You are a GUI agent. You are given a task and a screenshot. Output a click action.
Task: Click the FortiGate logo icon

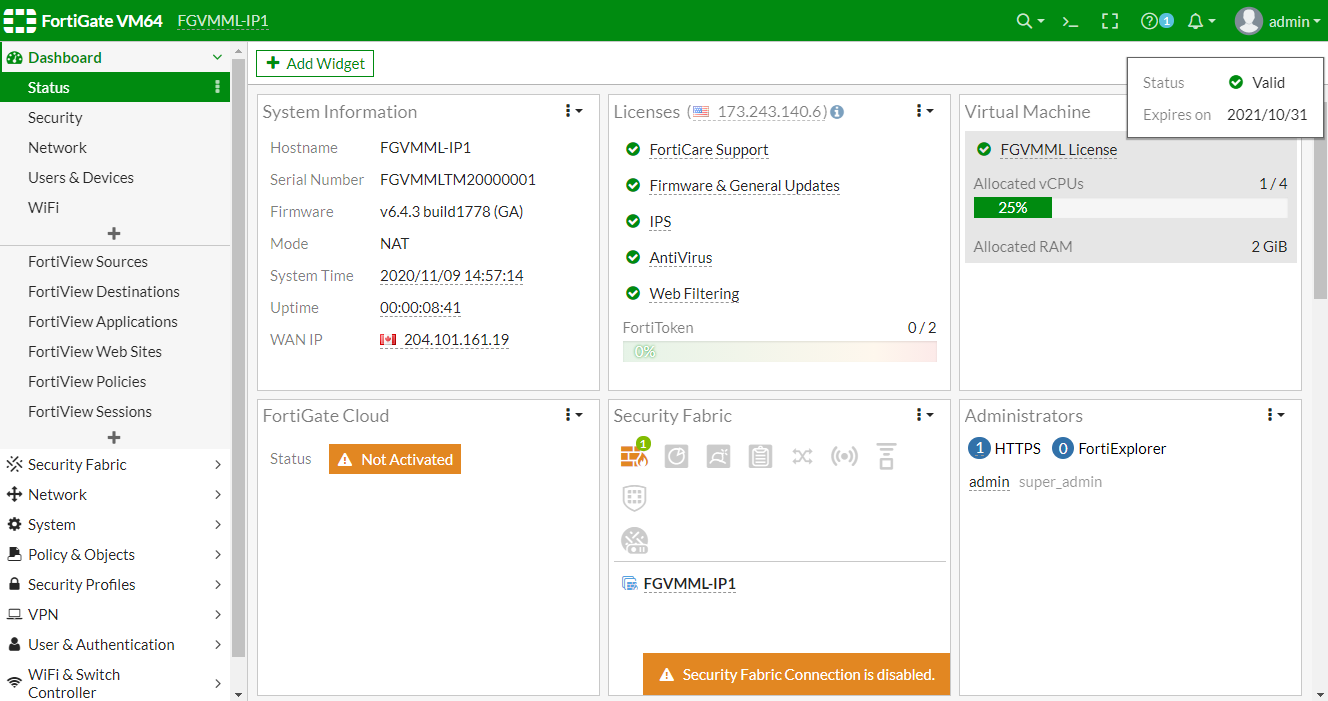click(x=19, y=21)
